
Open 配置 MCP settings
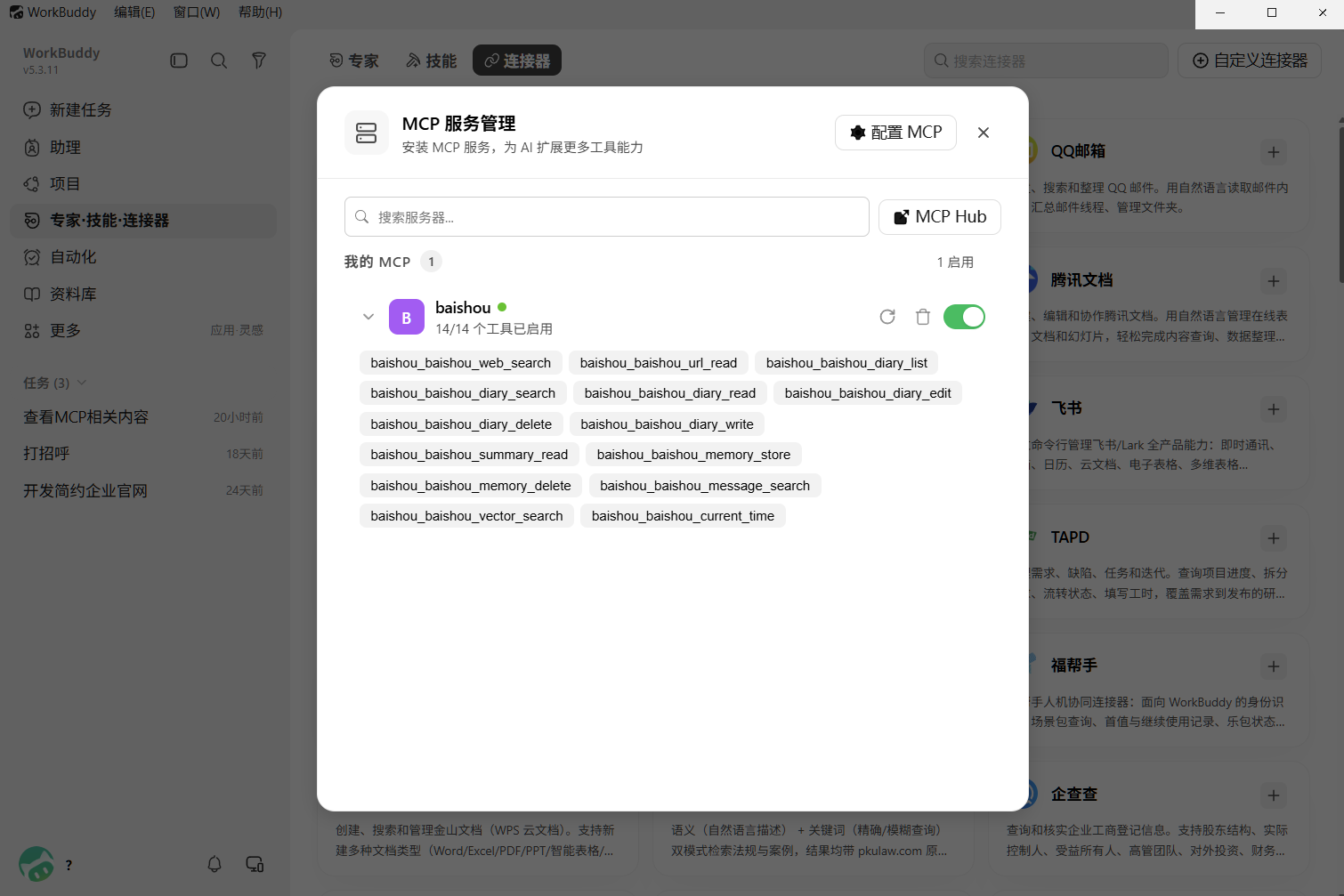[x=895, y=133]
